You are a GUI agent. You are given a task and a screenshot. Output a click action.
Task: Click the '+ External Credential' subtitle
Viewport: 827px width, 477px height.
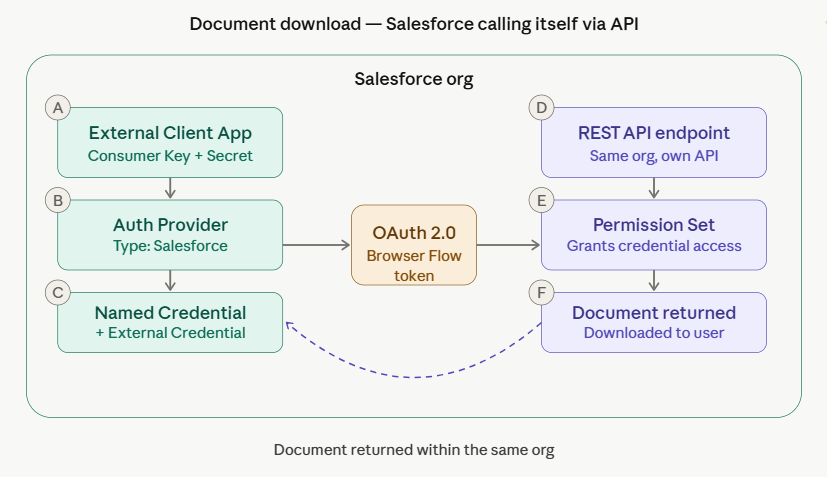point(170,333)
